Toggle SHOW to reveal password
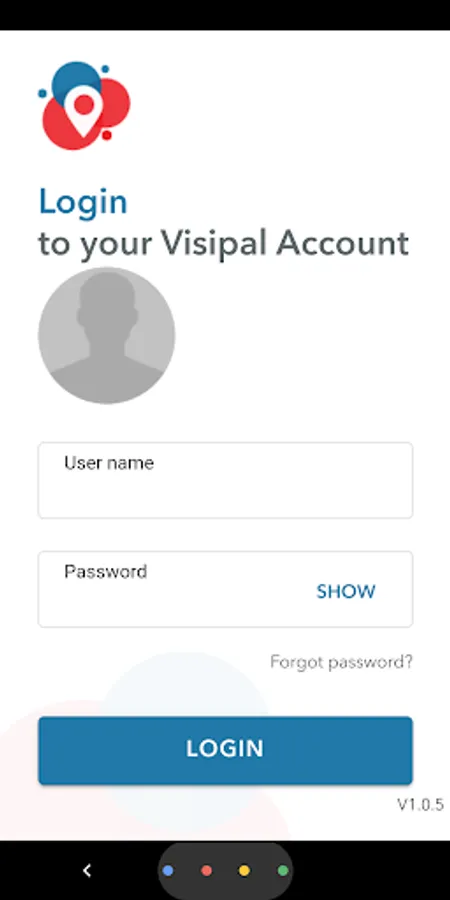The width and height of the screenshot is (450, 900). 346,592
